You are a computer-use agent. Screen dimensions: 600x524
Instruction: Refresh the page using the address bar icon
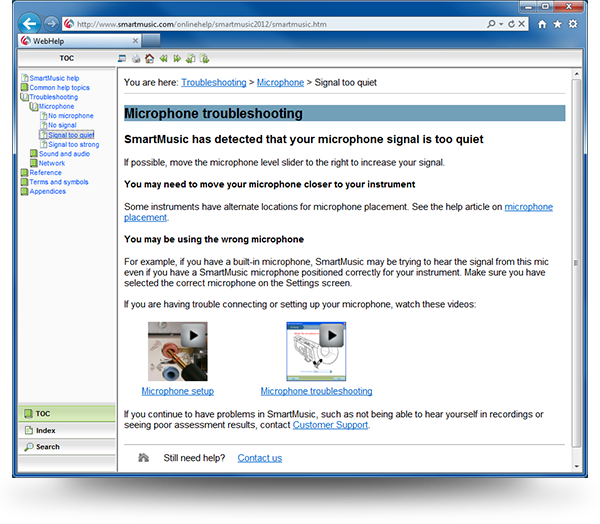511,24
